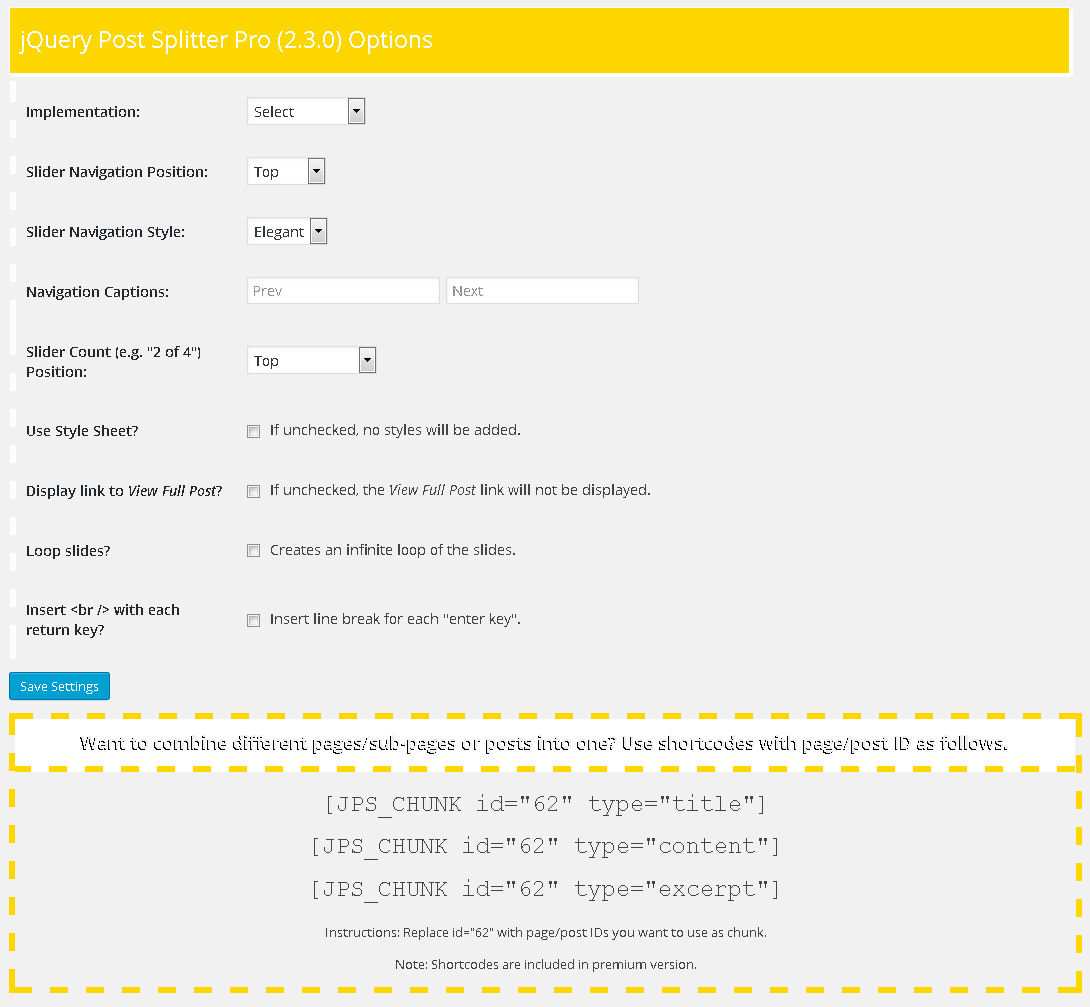
Task: Click the 'Want to combine different pages' banner text
Action: pos(544,744)
